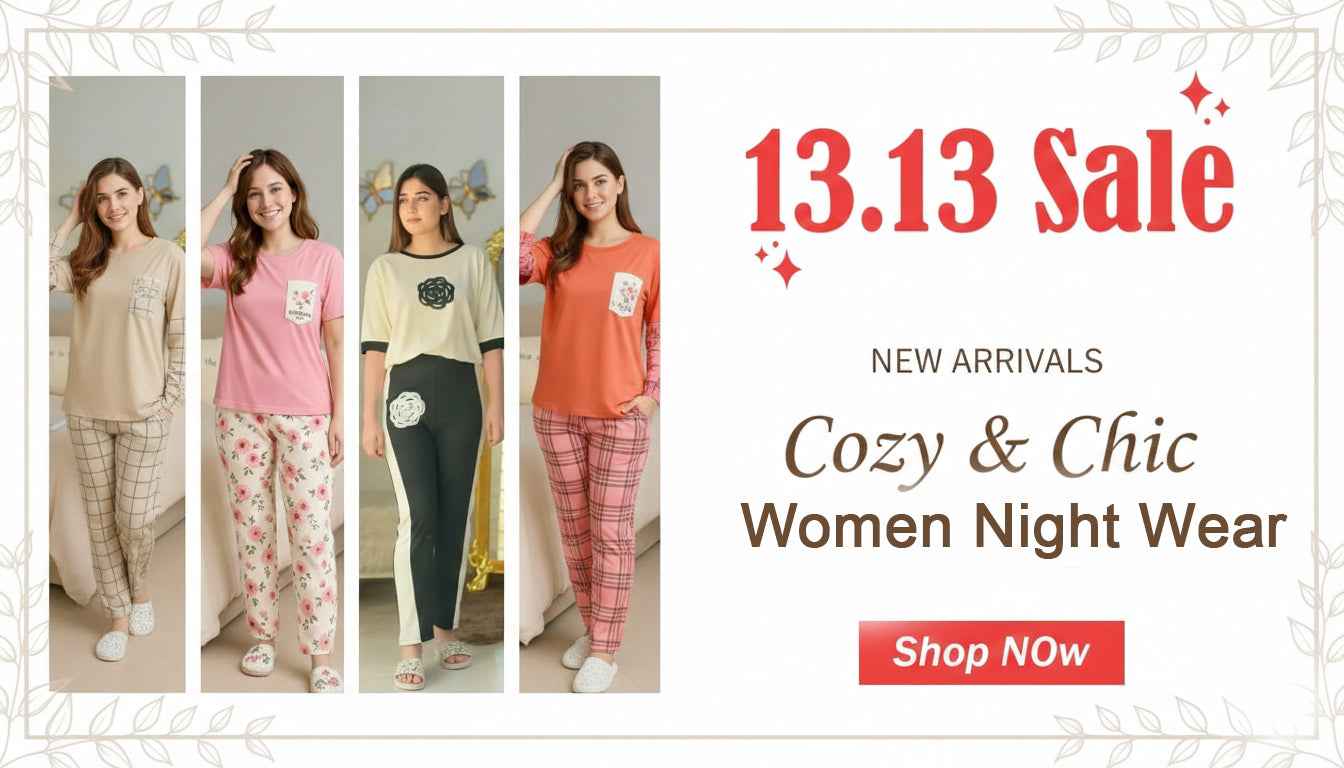Click the 13.13 Sale headline
Viewport: 1344px width, 768px height.
tap(989, 181)
